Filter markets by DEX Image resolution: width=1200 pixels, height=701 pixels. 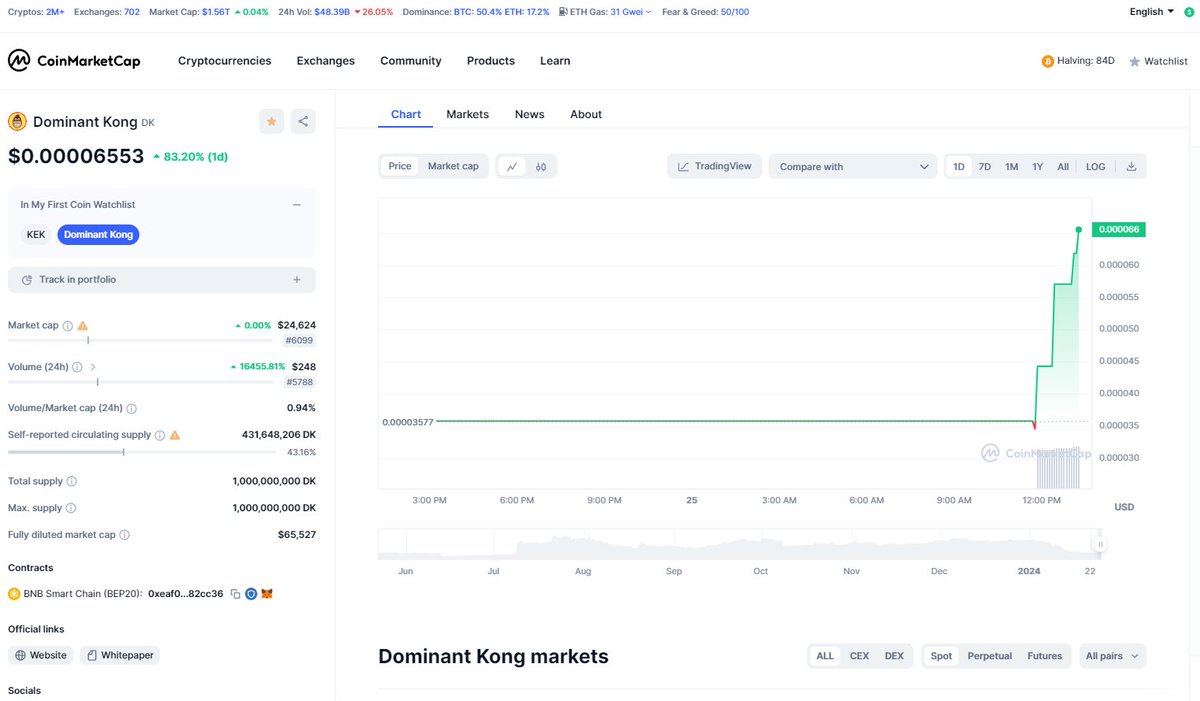[x=894, y=656]
